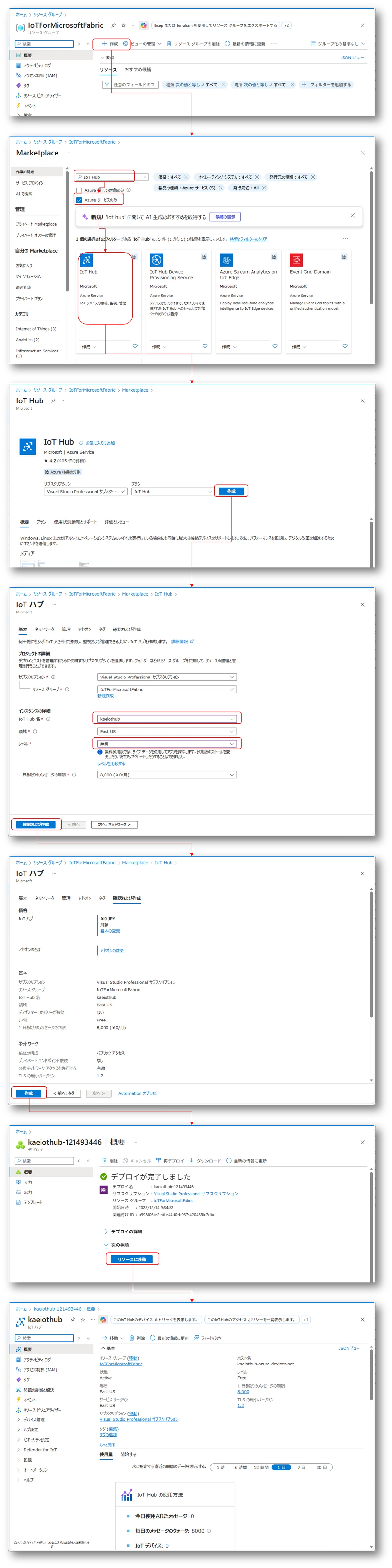
Task: Expand Deployment details section
Action: (x=123, y=1232)
